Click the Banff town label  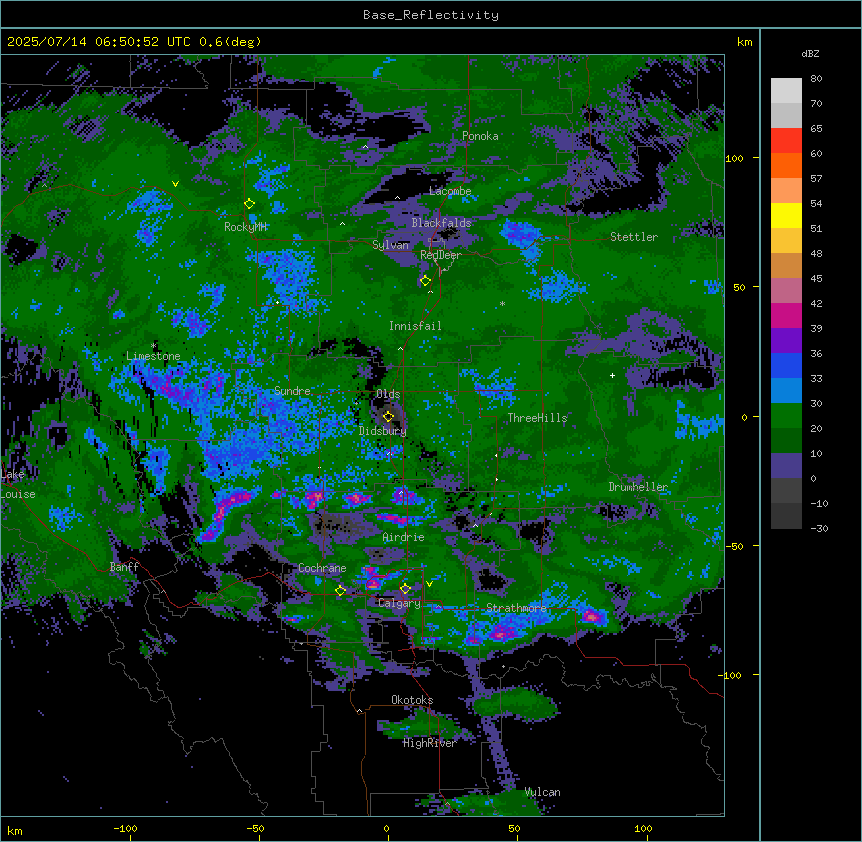pos(124,567)
